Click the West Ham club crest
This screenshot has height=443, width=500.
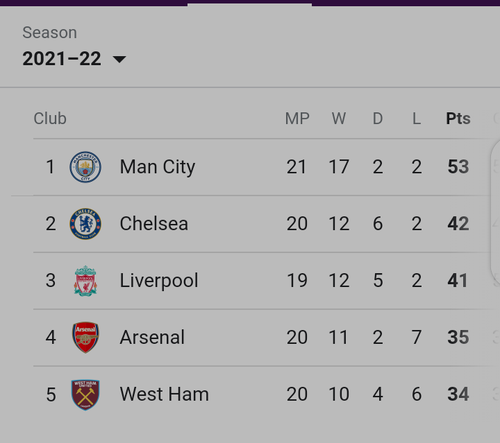pos(85,395)
